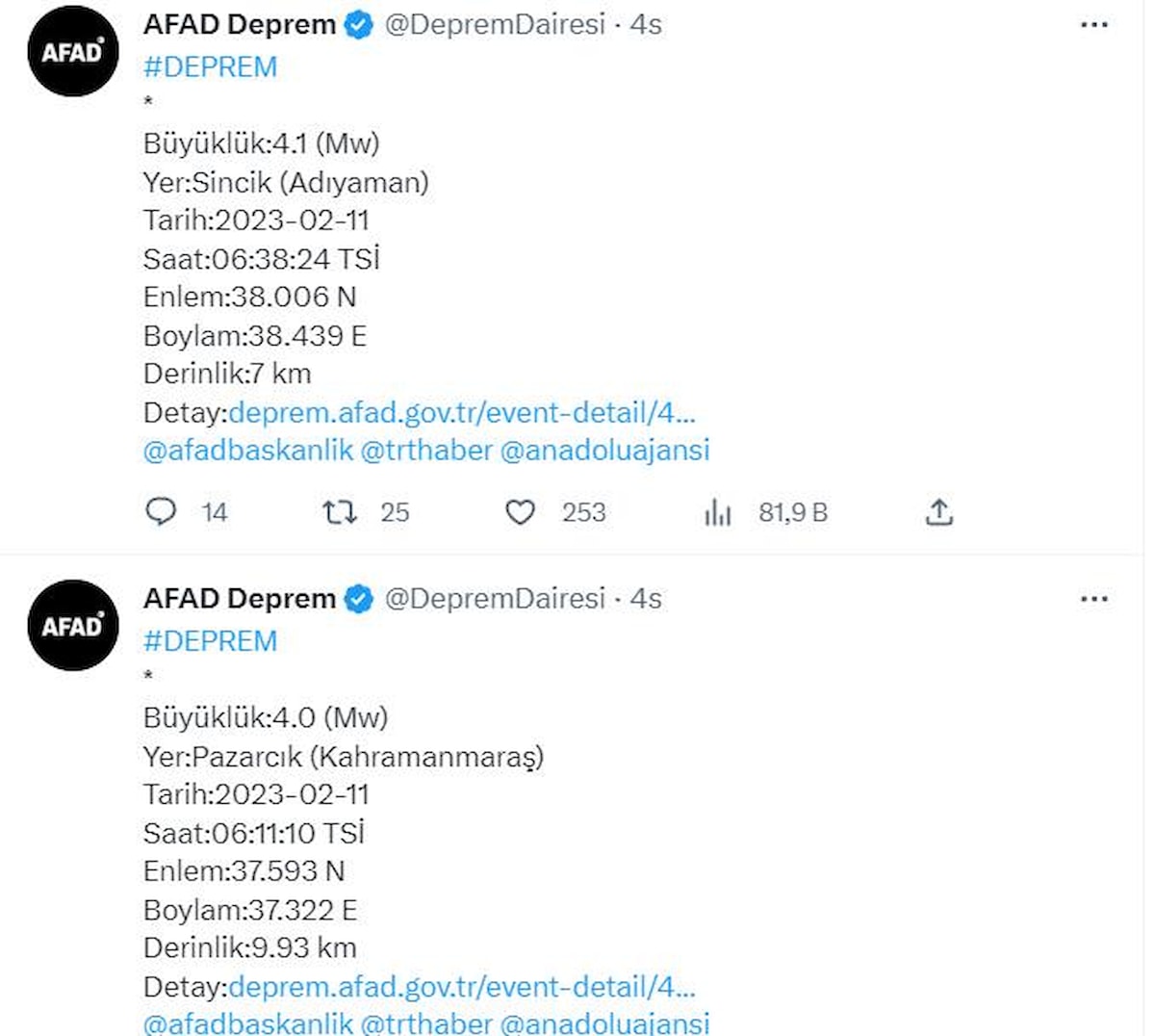
Task: Retweet the Sincik (Adıyaman) earthquake tweet
Action: pyautogui.click(x=339, y=511)
